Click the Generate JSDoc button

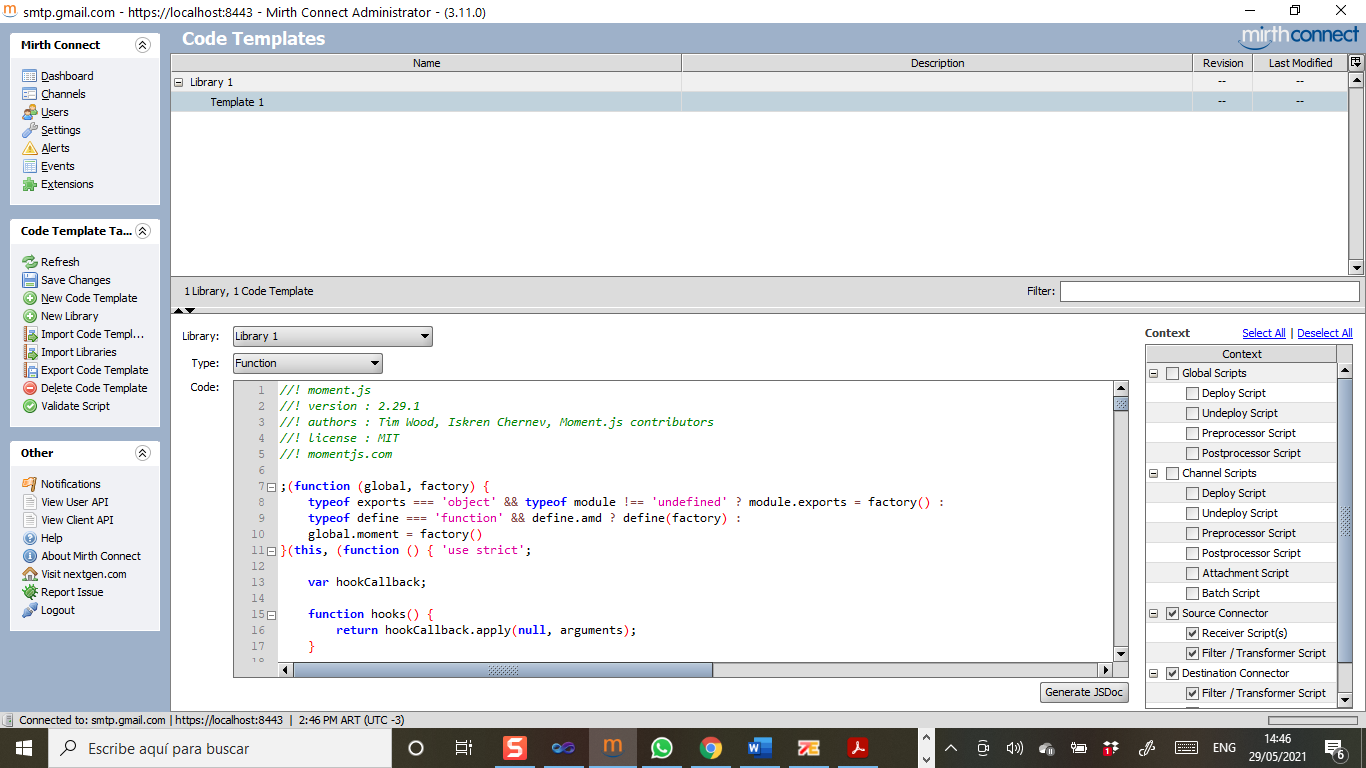(x=1084, y=692)
